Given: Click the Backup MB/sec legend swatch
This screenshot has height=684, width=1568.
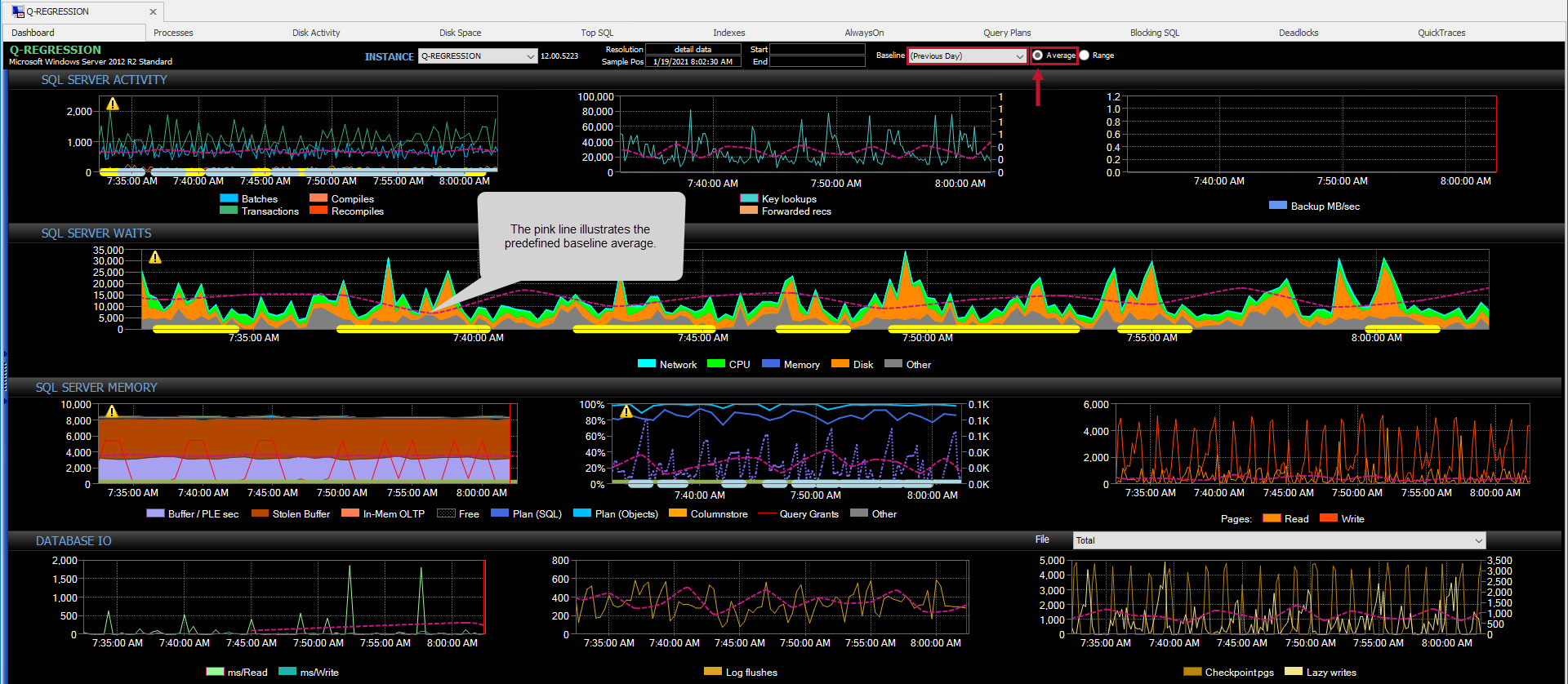Looking at the screenshot, I should tap(1278, 206).
